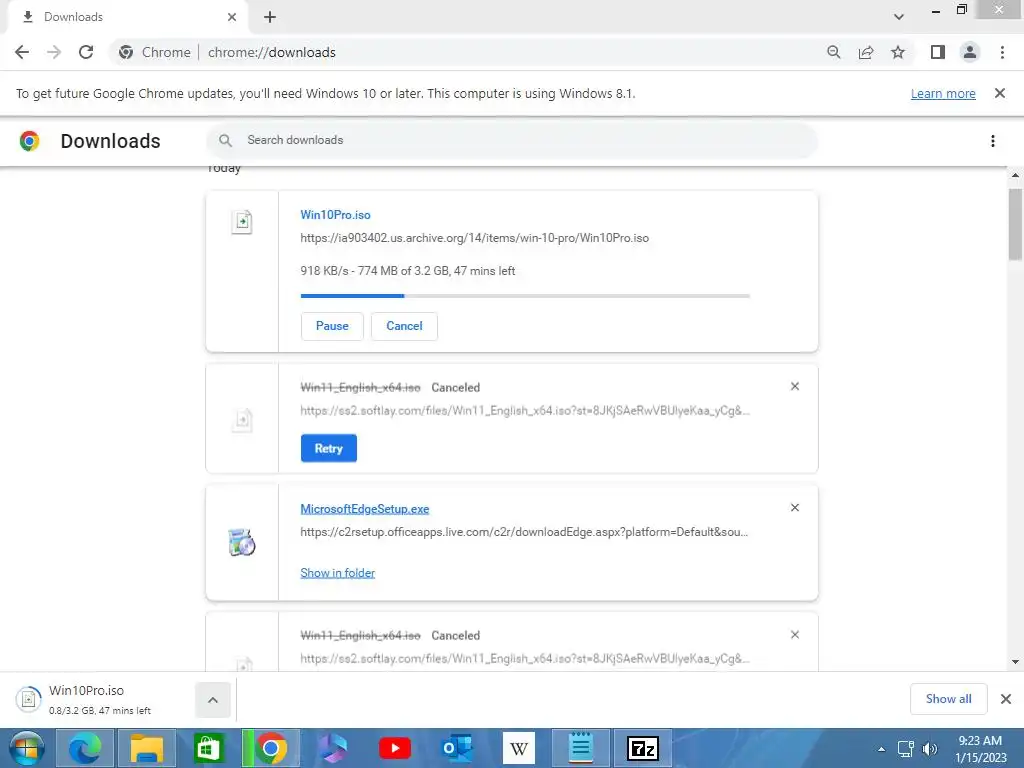Select the Downloads tab
Viewport: 1024px width, 768px height.
point(127,17)
